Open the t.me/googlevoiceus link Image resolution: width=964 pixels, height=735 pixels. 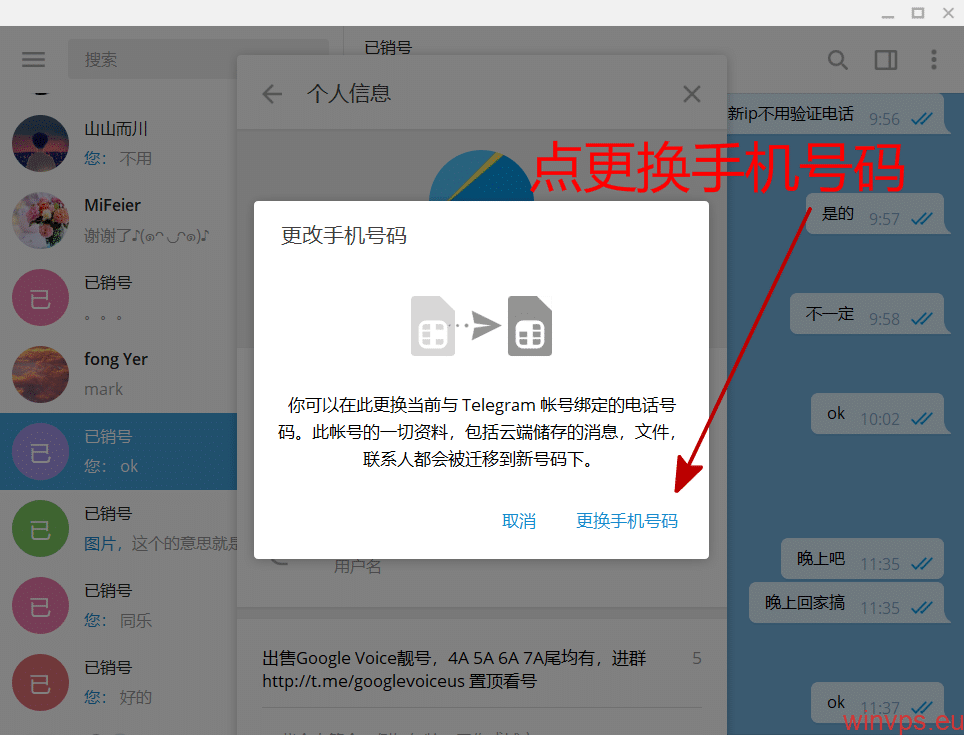pos(363,682)
